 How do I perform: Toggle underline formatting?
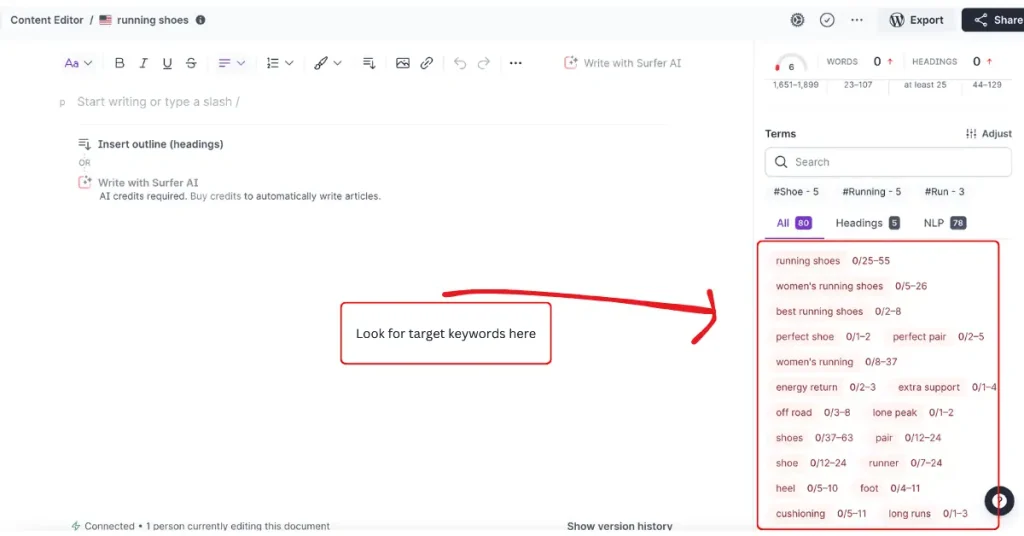click(x=167, y=63)
